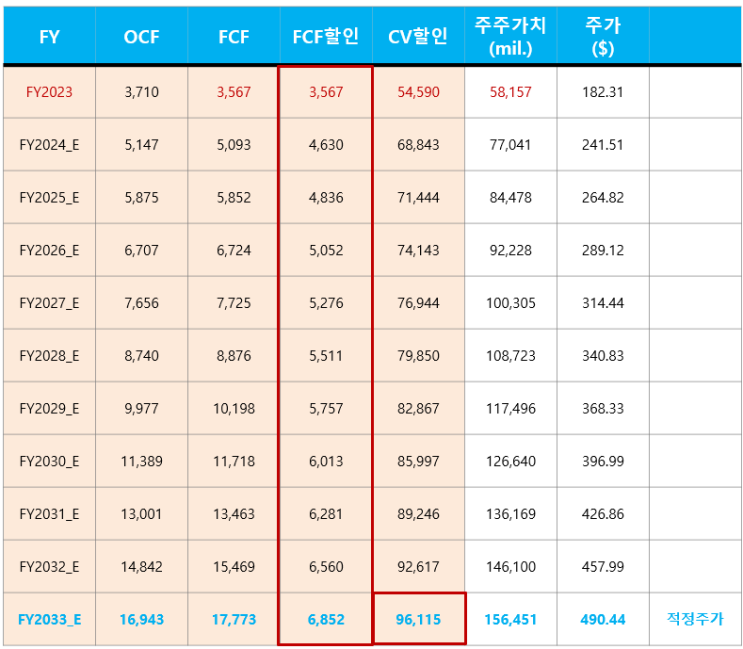Image resolution: width=743 pixels, height=649 pixels.
Task: Click the OCF column header
Action: (141, 36)
